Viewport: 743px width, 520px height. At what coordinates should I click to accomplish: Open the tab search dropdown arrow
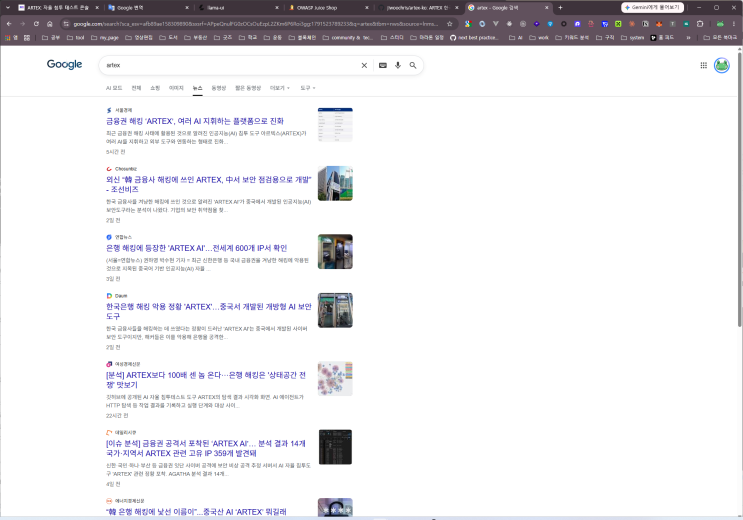pos(8,8)
